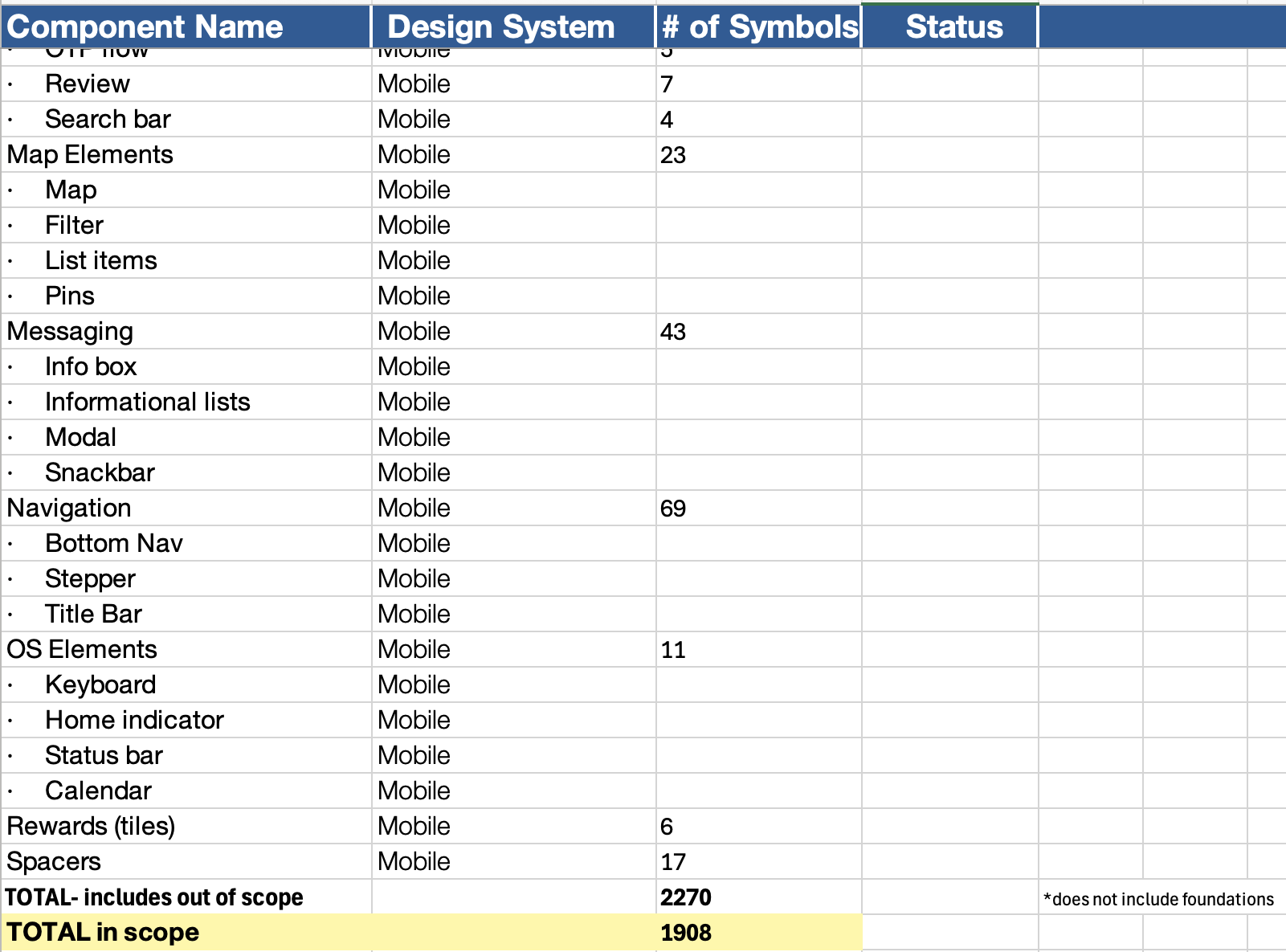The height and width of the screenshot is (952, 1286).
Task: Click the in-scope total 1908
Action: pyautogui.click(x=686, y=933)
